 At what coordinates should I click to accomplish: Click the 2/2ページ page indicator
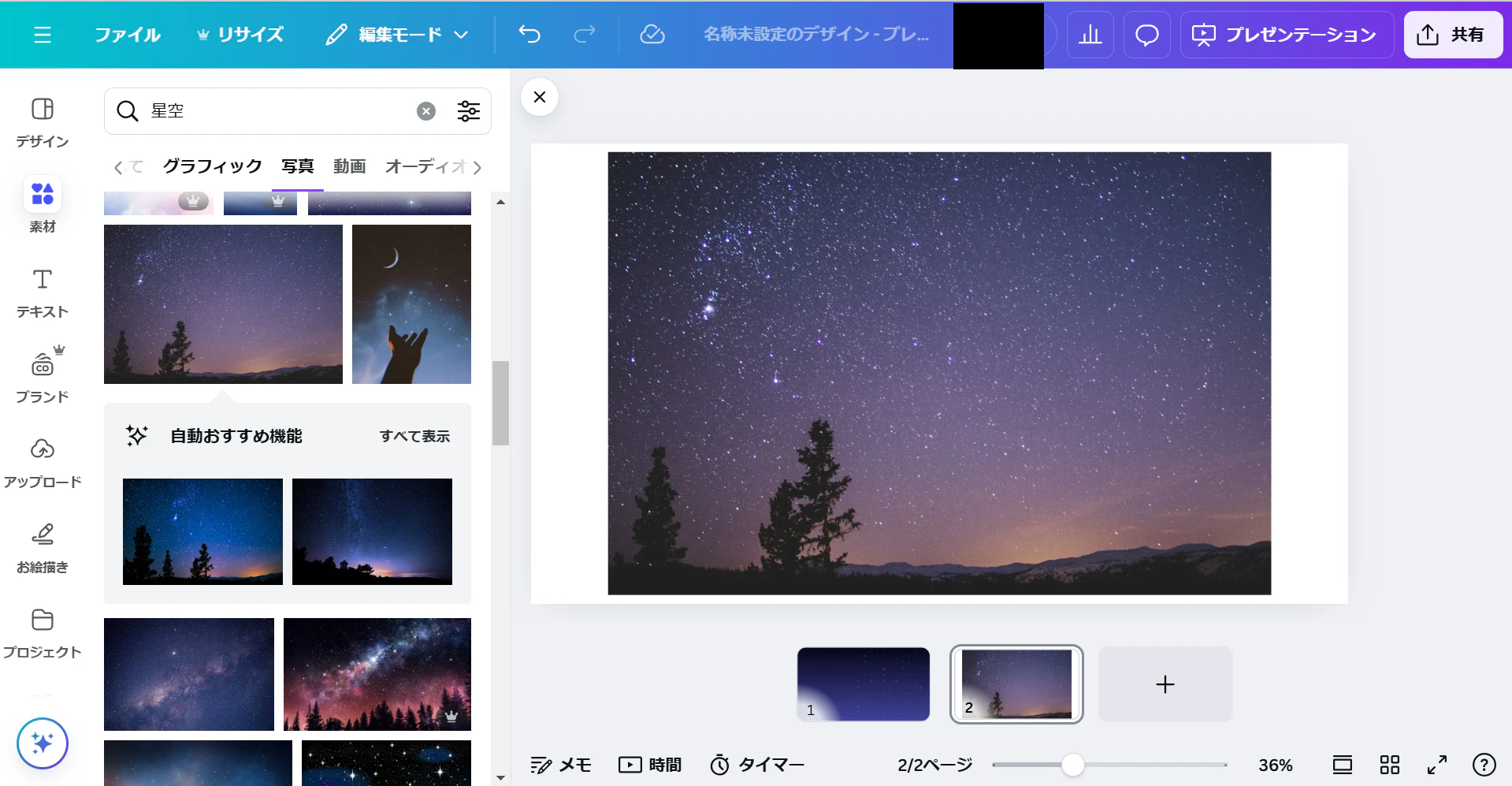coord(935,765)
